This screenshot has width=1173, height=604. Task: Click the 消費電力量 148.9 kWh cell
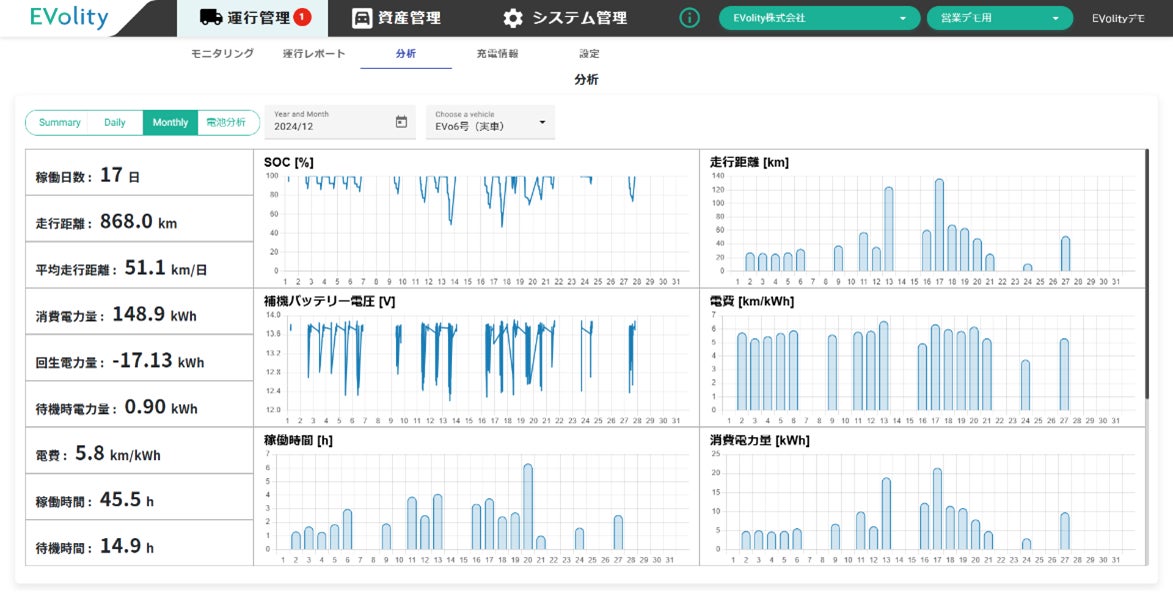pyautogui.click(x=140, y=312)
